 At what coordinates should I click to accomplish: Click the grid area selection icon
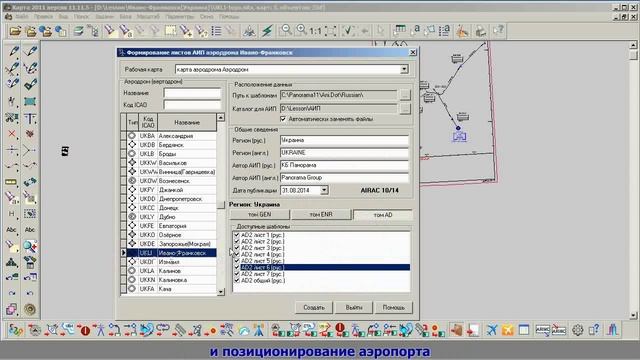(171, 31)
